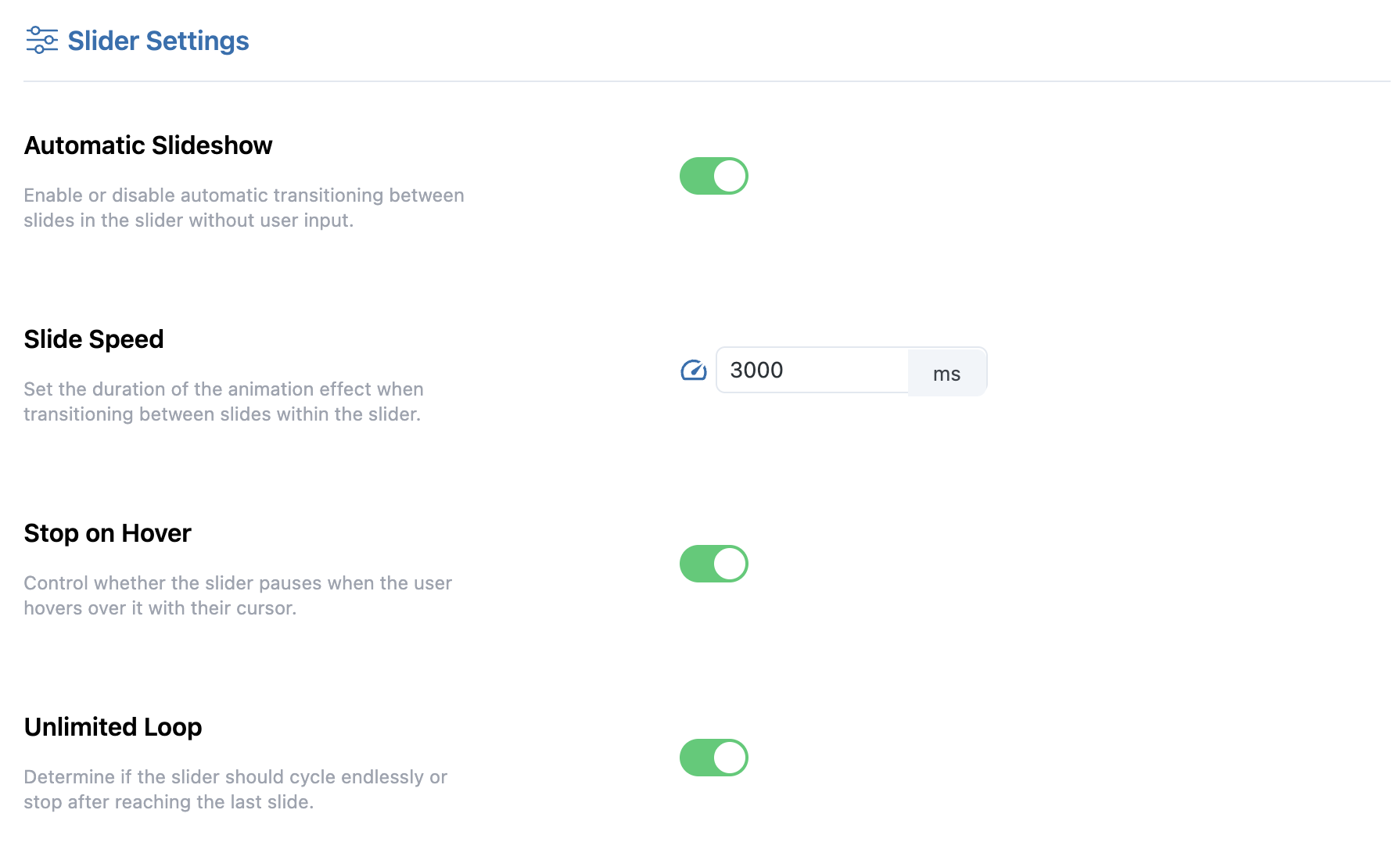Click the round knob on Unlimited Loop switch
The height and width of the screenshot is (860, 1400).
coord(730,758)
